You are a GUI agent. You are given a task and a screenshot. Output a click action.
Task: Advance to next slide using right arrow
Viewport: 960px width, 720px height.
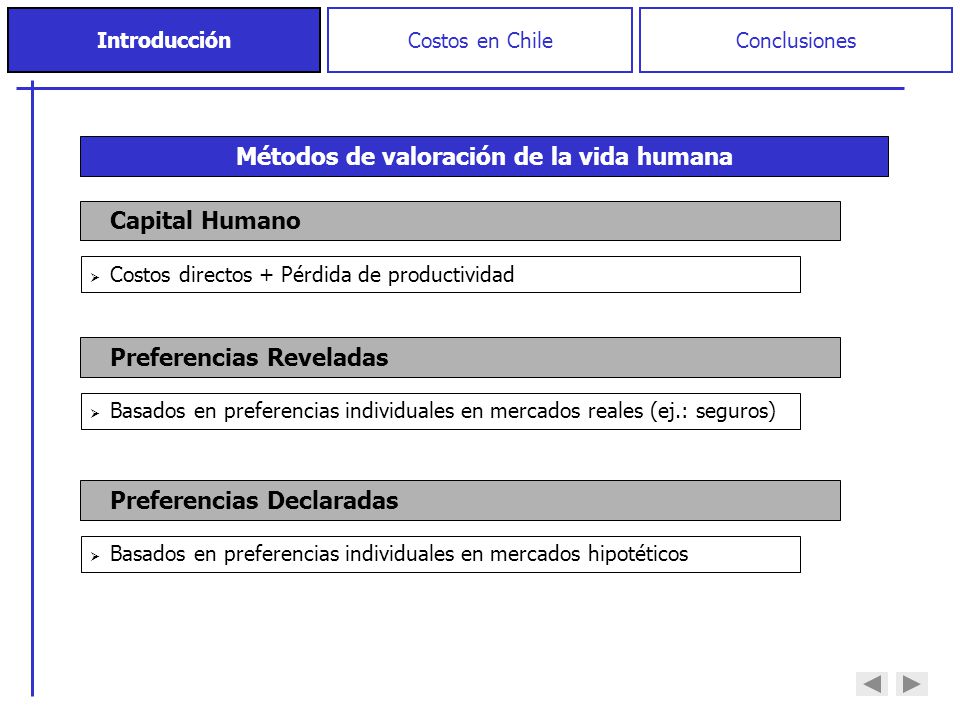tap(912, 683)
